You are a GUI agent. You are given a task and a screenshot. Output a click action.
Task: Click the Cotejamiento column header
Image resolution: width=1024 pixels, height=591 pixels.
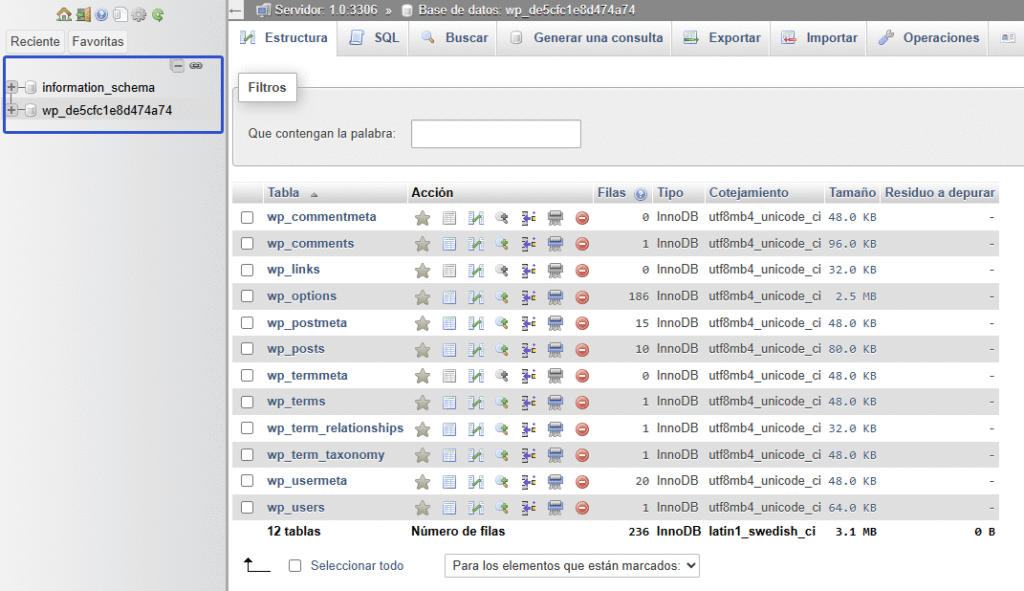tap(749, 193)
